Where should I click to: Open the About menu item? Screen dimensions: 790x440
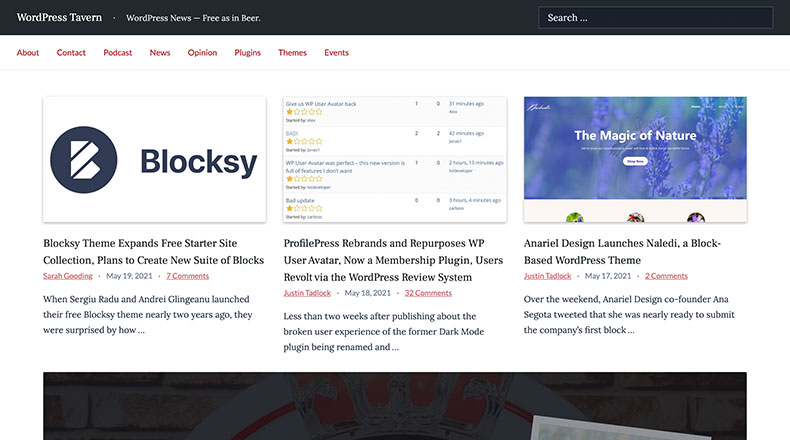(28, 52)
